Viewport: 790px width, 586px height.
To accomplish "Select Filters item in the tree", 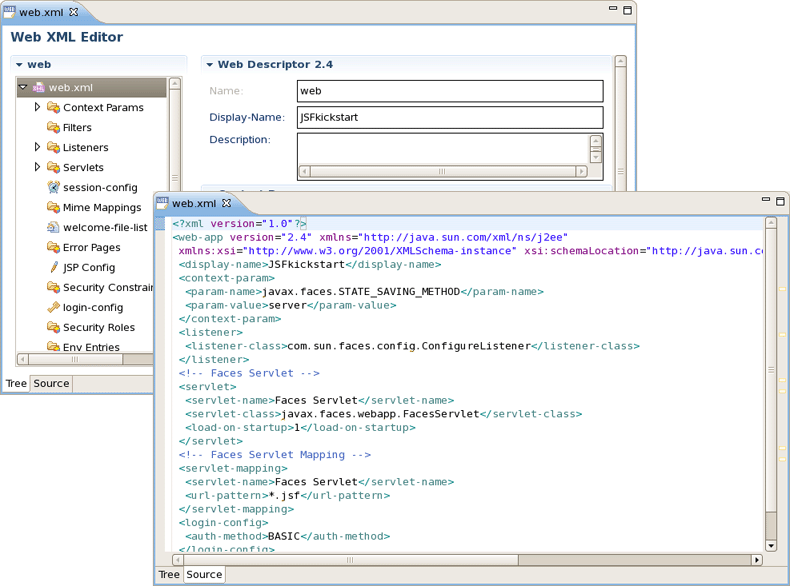I will [x=77, y=127].
